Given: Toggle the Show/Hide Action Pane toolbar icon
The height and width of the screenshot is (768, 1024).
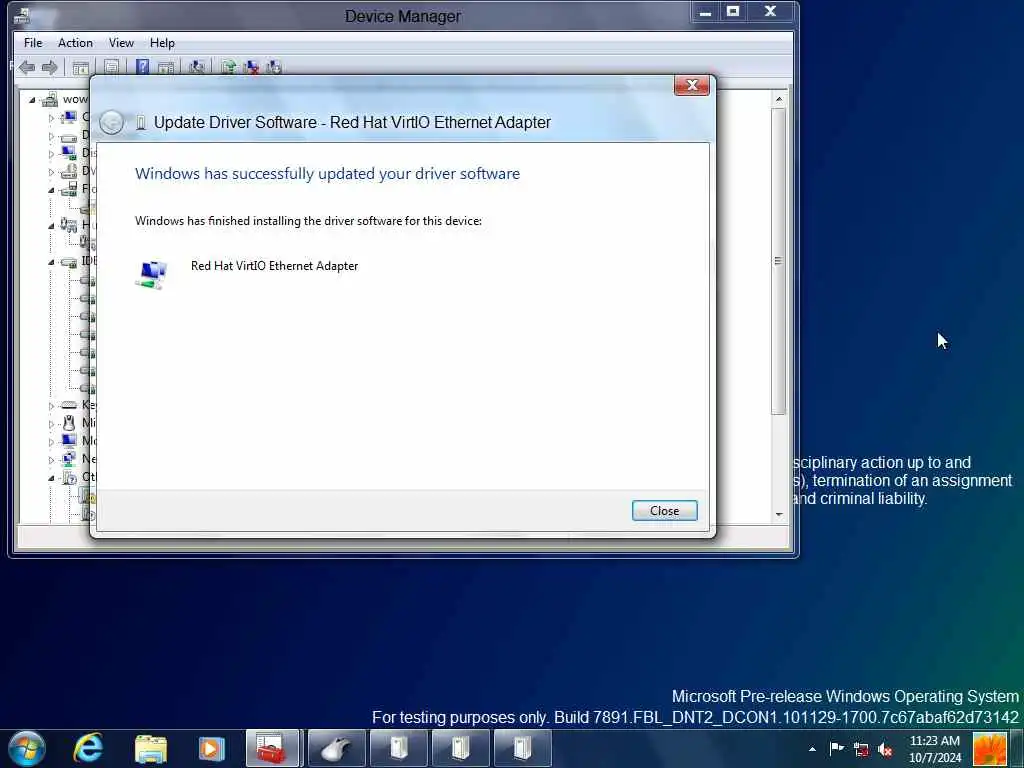Looking at the screenshot, I should point(166,67).
